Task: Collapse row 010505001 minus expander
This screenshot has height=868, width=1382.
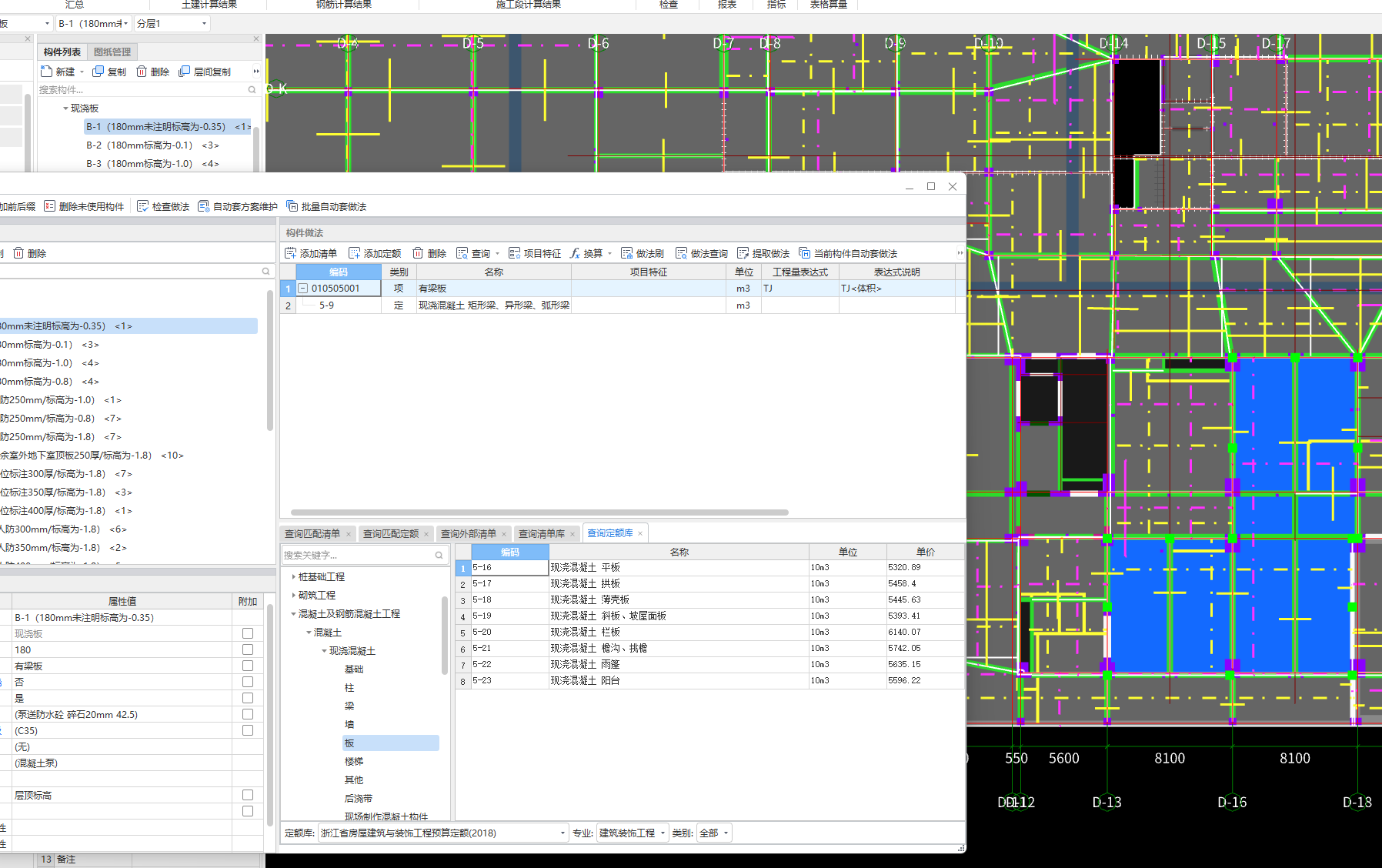Action: [x=303, y=289]
